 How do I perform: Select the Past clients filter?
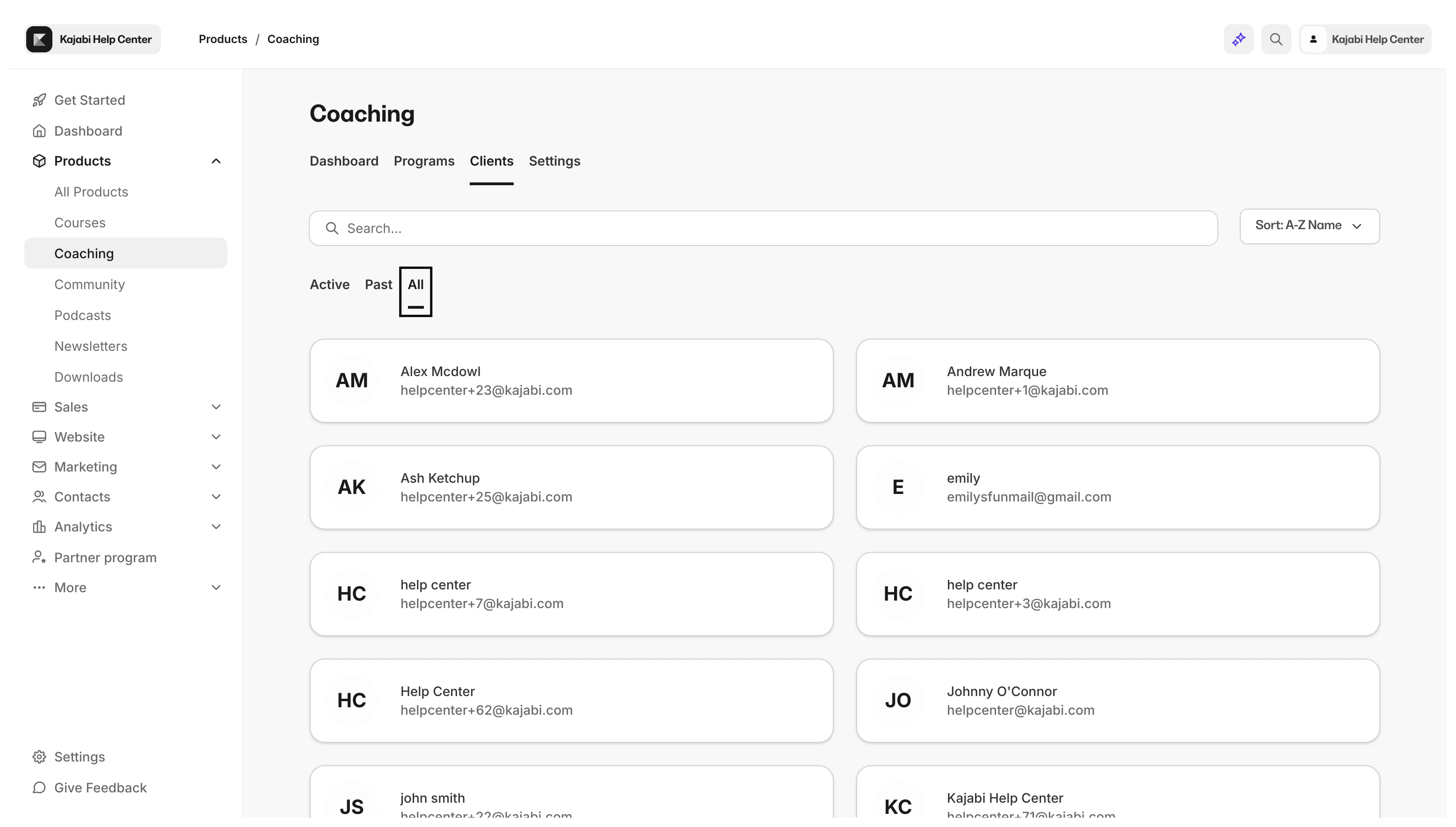pos(379,284)
